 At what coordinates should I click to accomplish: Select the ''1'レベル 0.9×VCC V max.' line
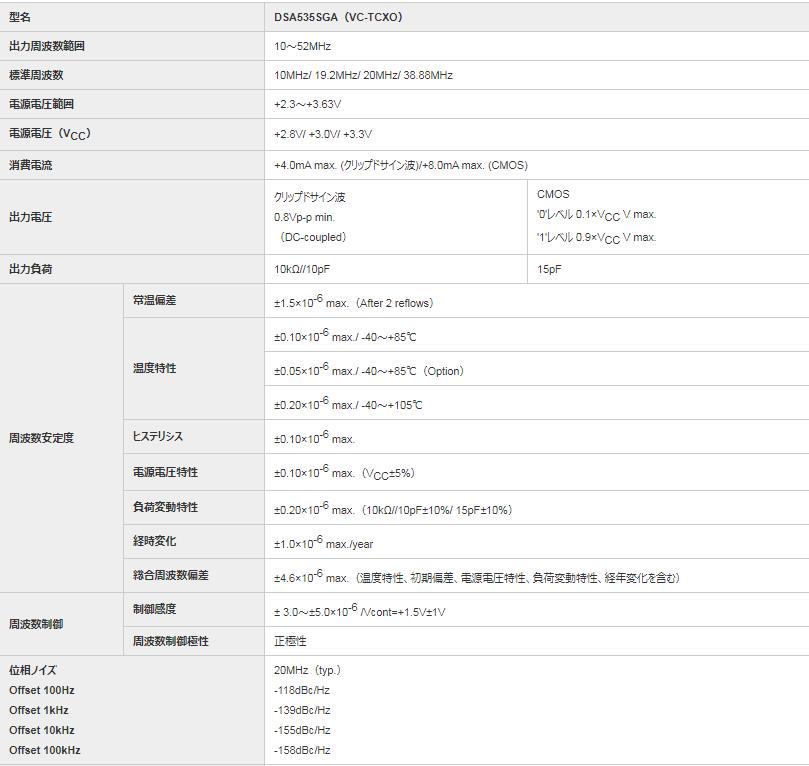(x=596, y=238)
